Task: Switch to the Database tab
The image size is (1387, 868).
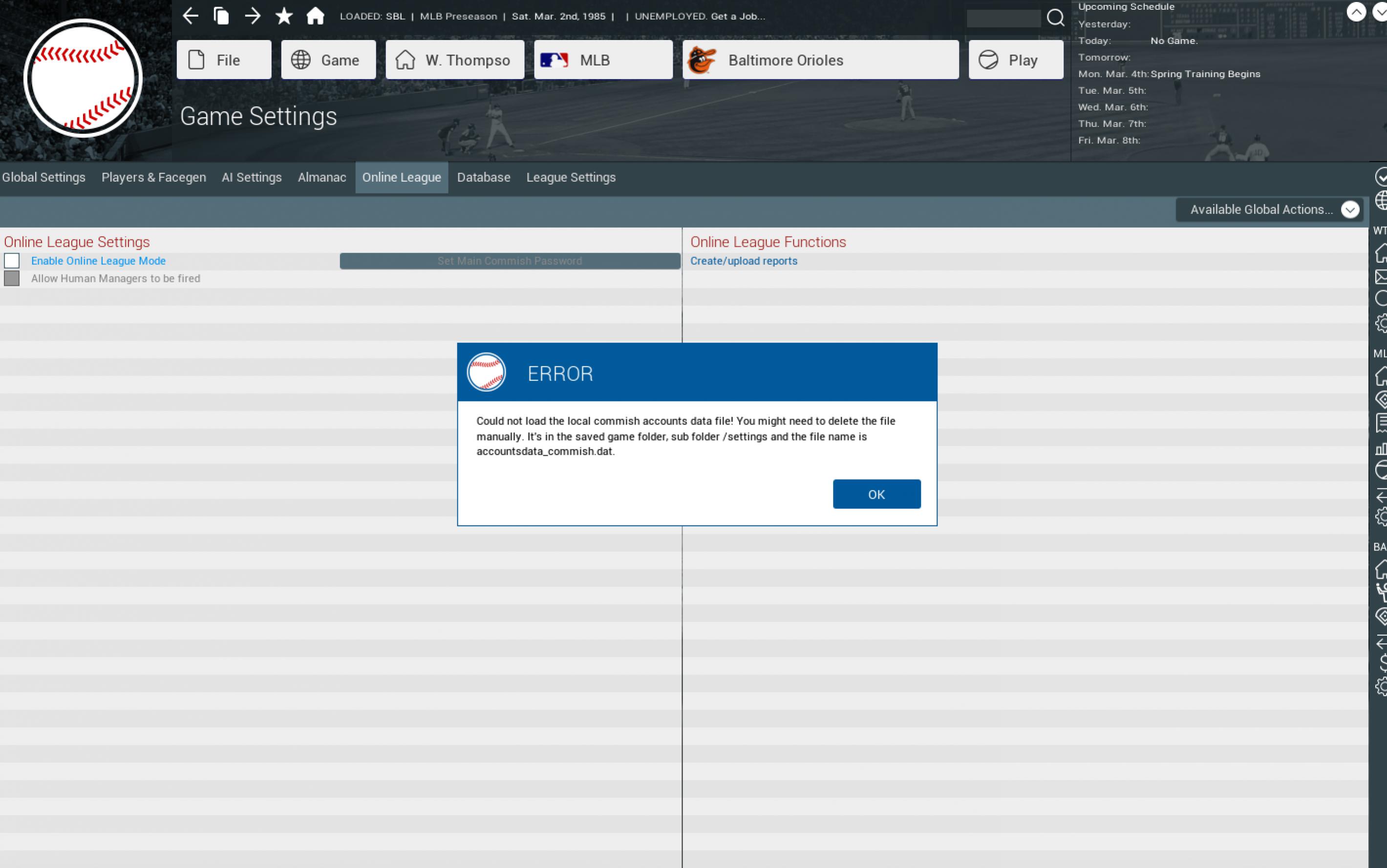Action: pos(483,177)
